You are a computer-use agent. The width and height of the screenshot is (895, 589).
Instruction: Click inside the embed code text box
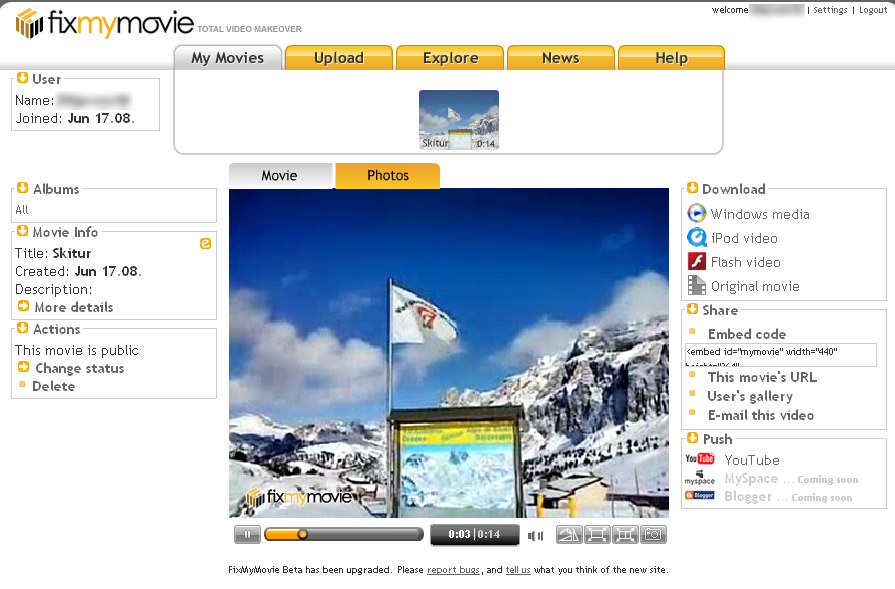coord(781,355)
